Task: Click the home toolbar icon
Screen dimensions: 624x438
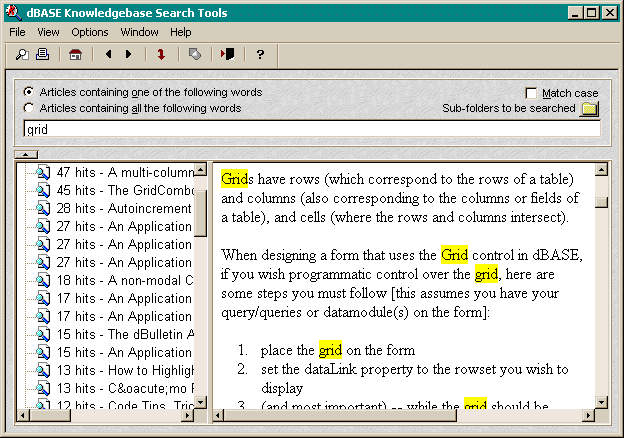Action: pos(75,54)
